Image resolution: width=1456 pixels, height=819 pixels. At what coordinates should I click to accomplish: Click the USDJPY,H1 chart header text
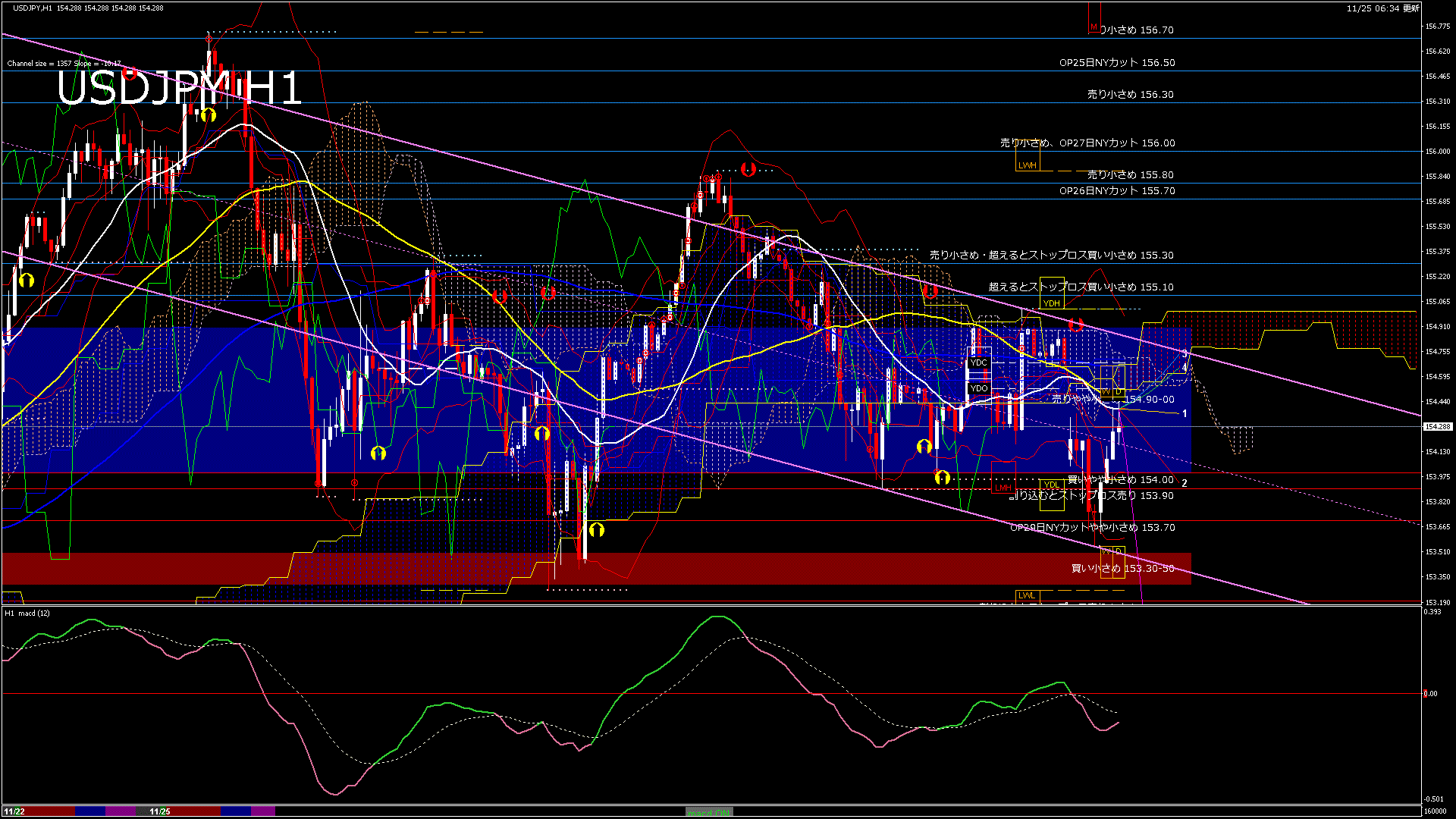click(x=33, y=8)
